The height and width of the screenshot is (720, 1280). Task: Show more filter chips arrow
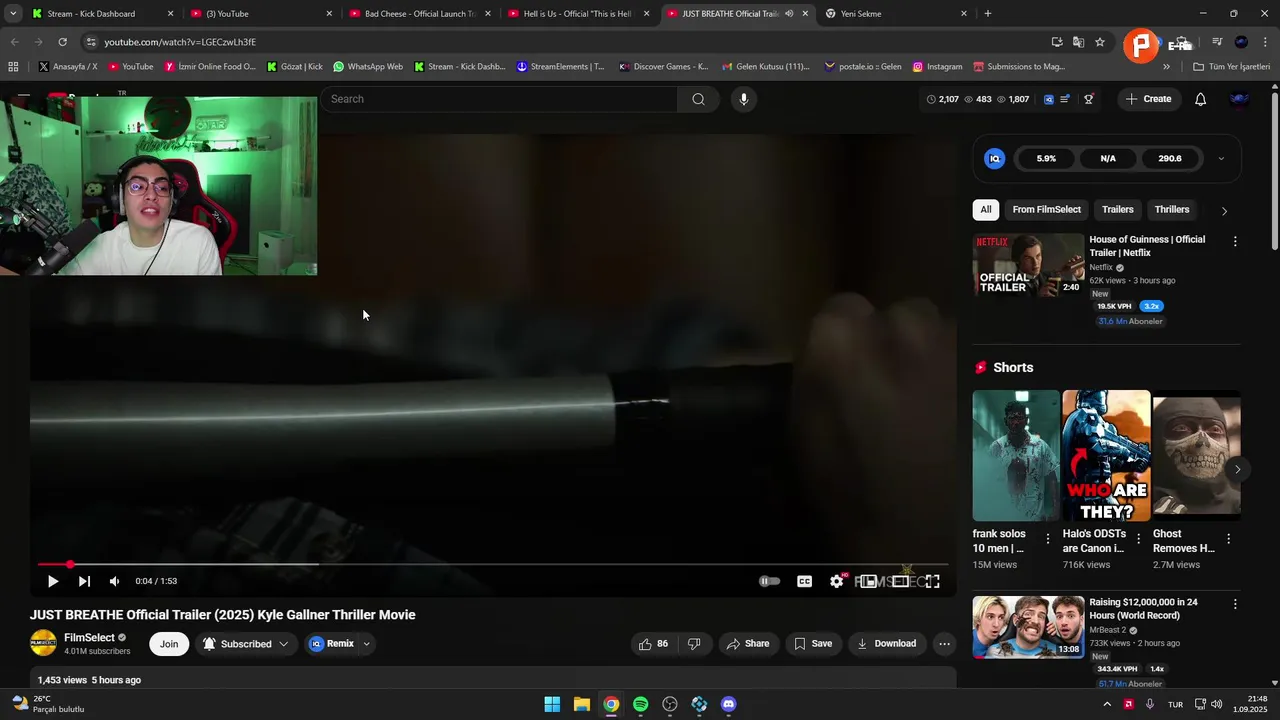(x=1224, y=211)
